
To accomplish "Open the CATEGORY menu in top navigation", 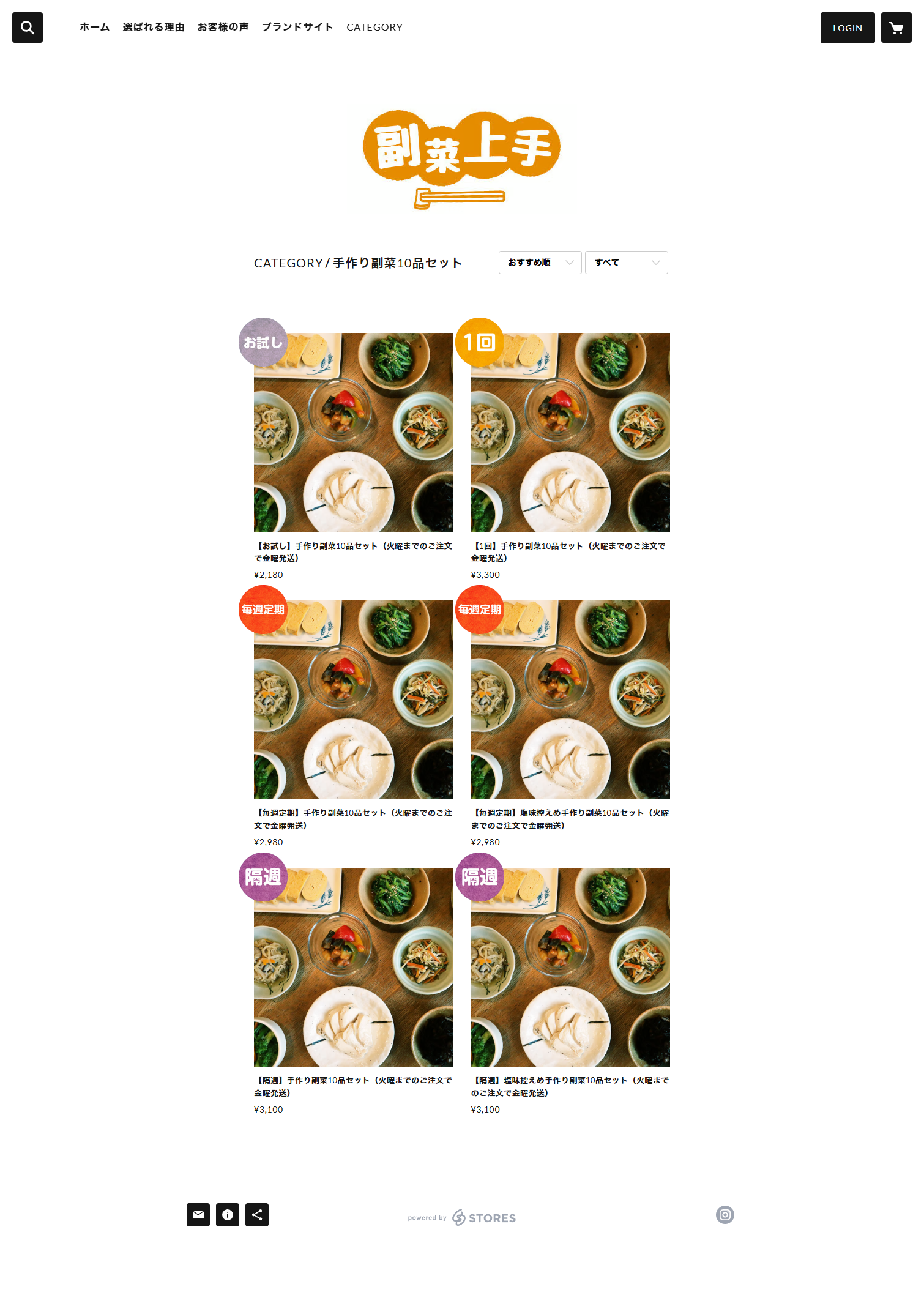I will pos(374,28).
